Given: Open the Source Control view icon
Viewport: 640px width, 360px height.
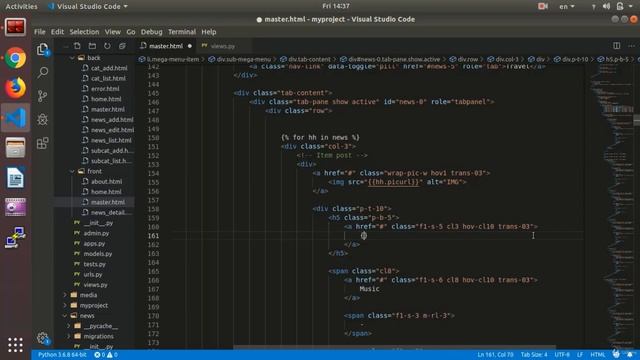Looking at the screenshot, I should pos(42,96).
